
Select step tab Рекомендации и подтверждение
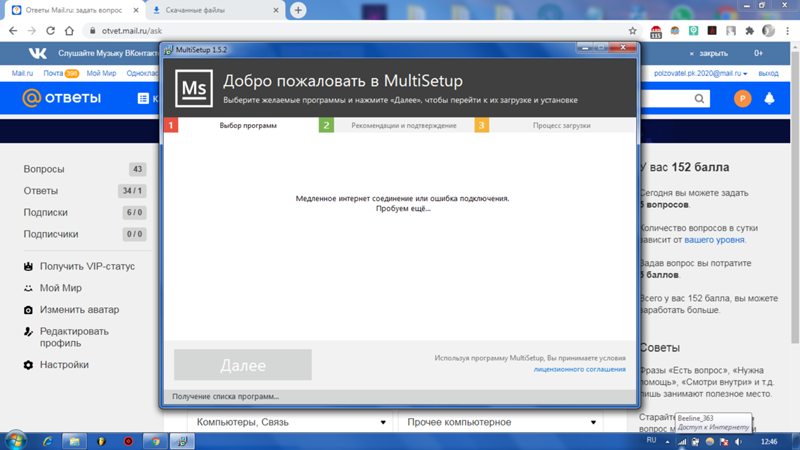[x=404, y=125]
